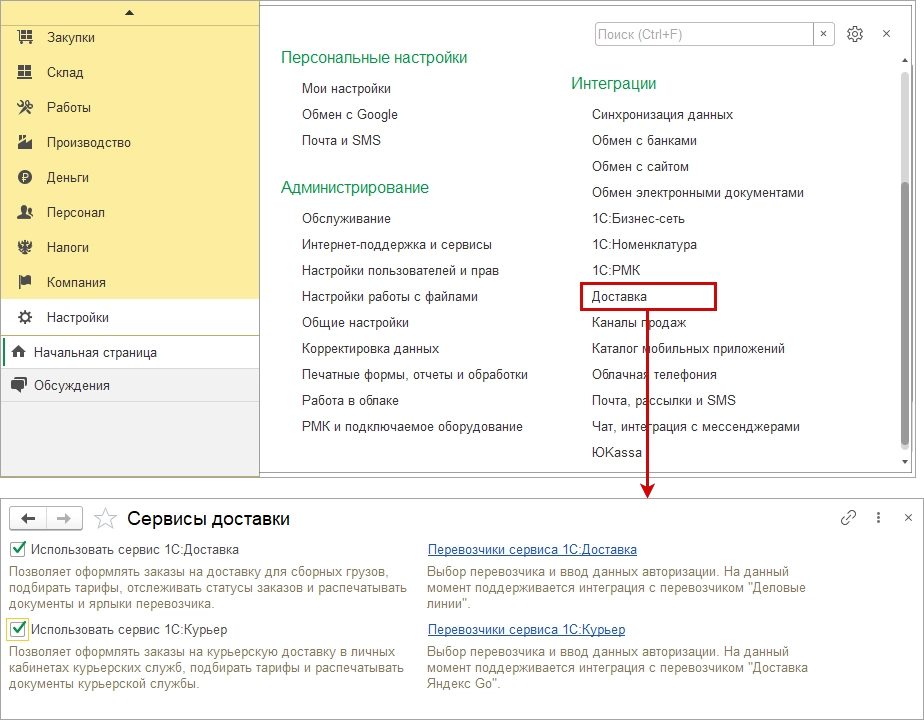This screenshot has height=720, width=924.
Task: Switch to Начальная страница tab
Action: point(131,352)
